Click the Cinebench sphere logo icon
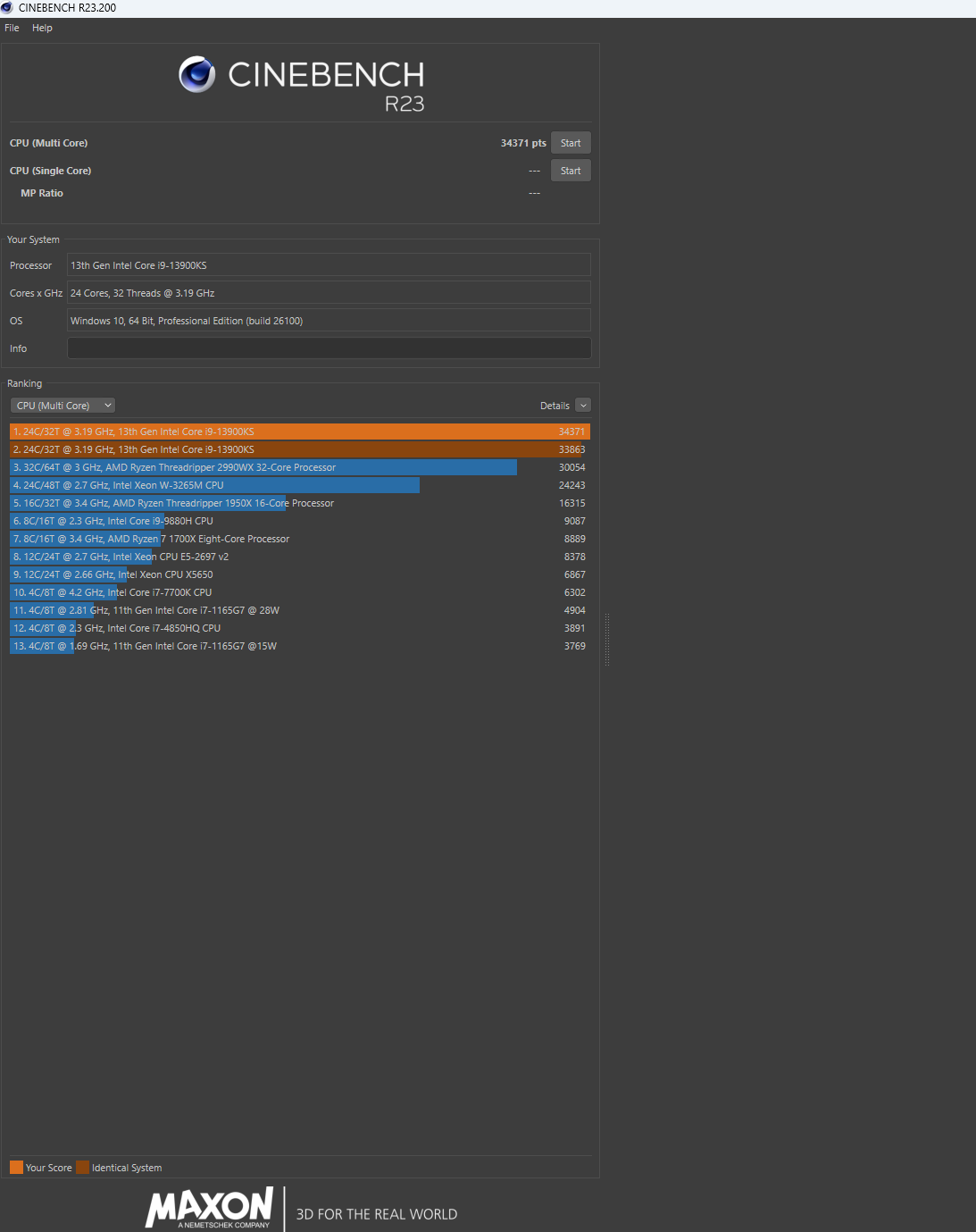This screenshot has width=976, height=1232. [x=197, y=75]
